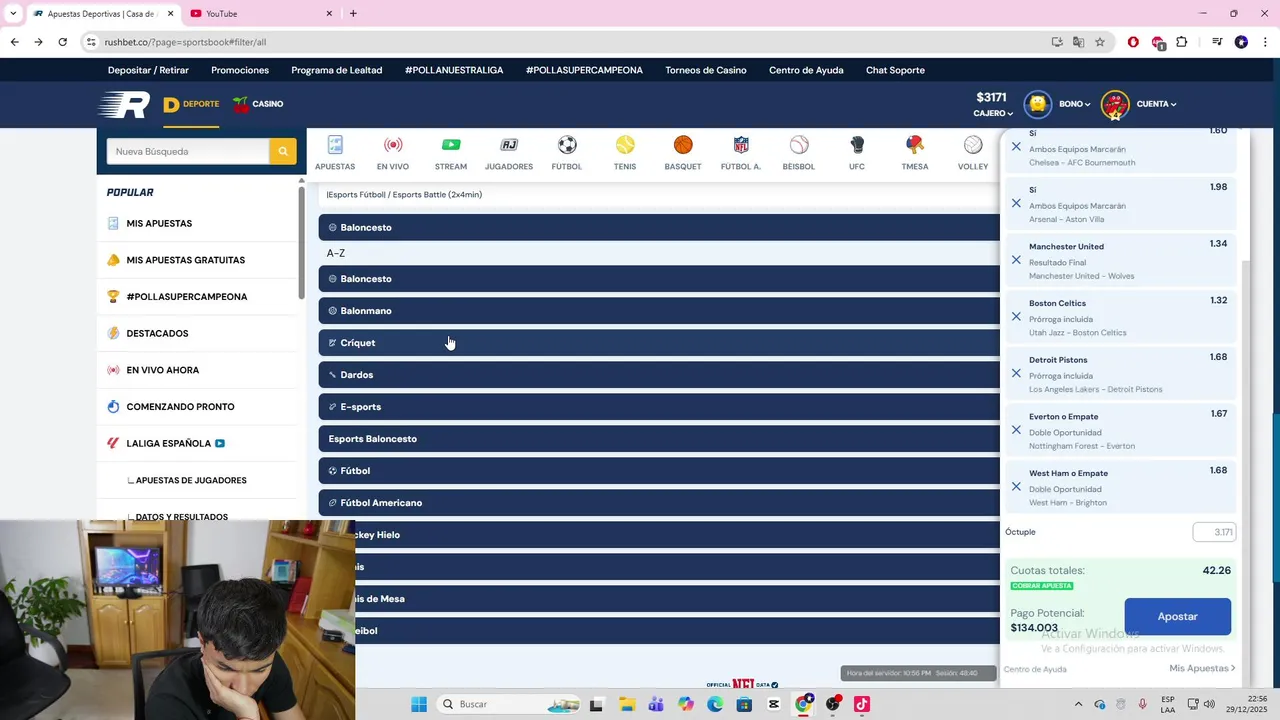Open Chat Soporte in top menu

coord(895,70)
